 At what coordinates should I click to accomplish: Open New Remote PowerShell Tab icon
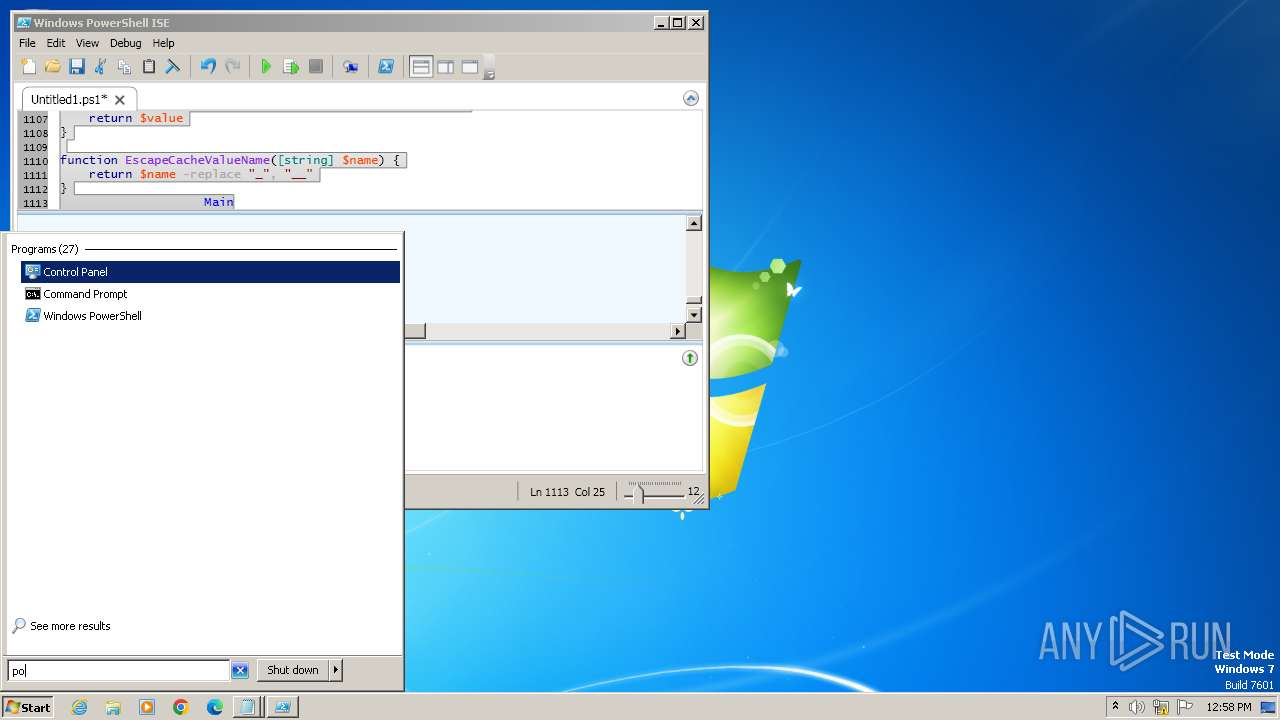(x=350, y=67)
